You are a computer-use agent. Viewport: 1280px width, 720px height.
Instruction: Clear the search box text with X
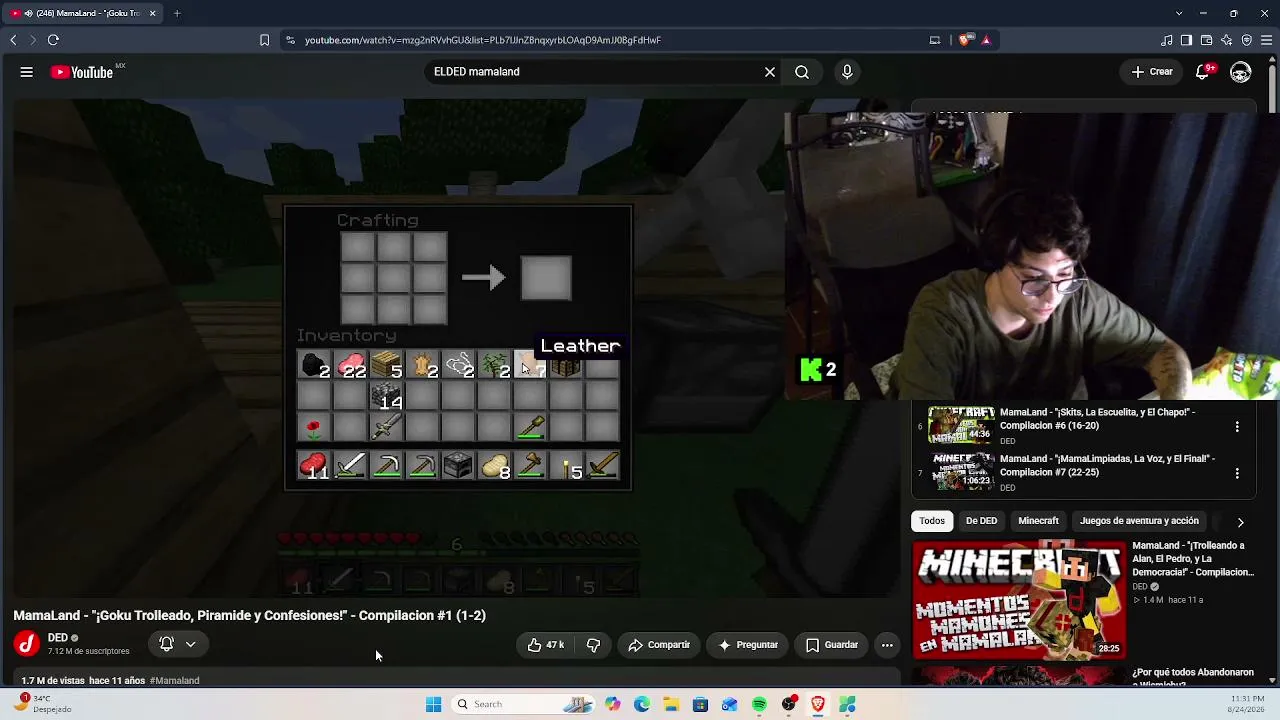click(770, 72)
